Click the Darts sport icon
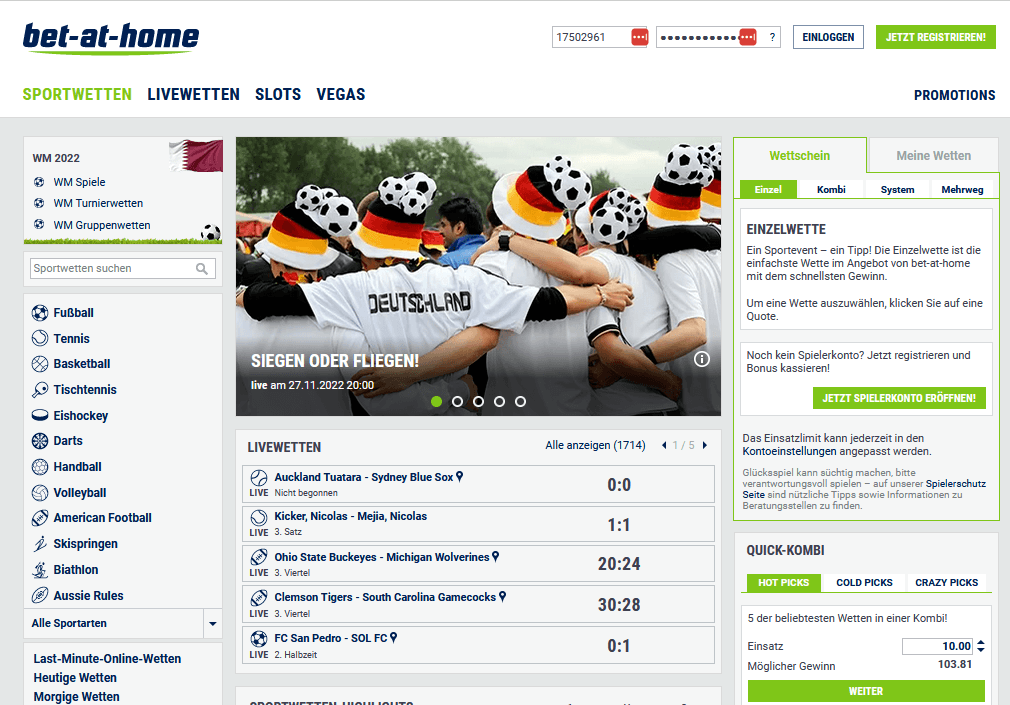The image size is (1010, 705). click(40, 441)
